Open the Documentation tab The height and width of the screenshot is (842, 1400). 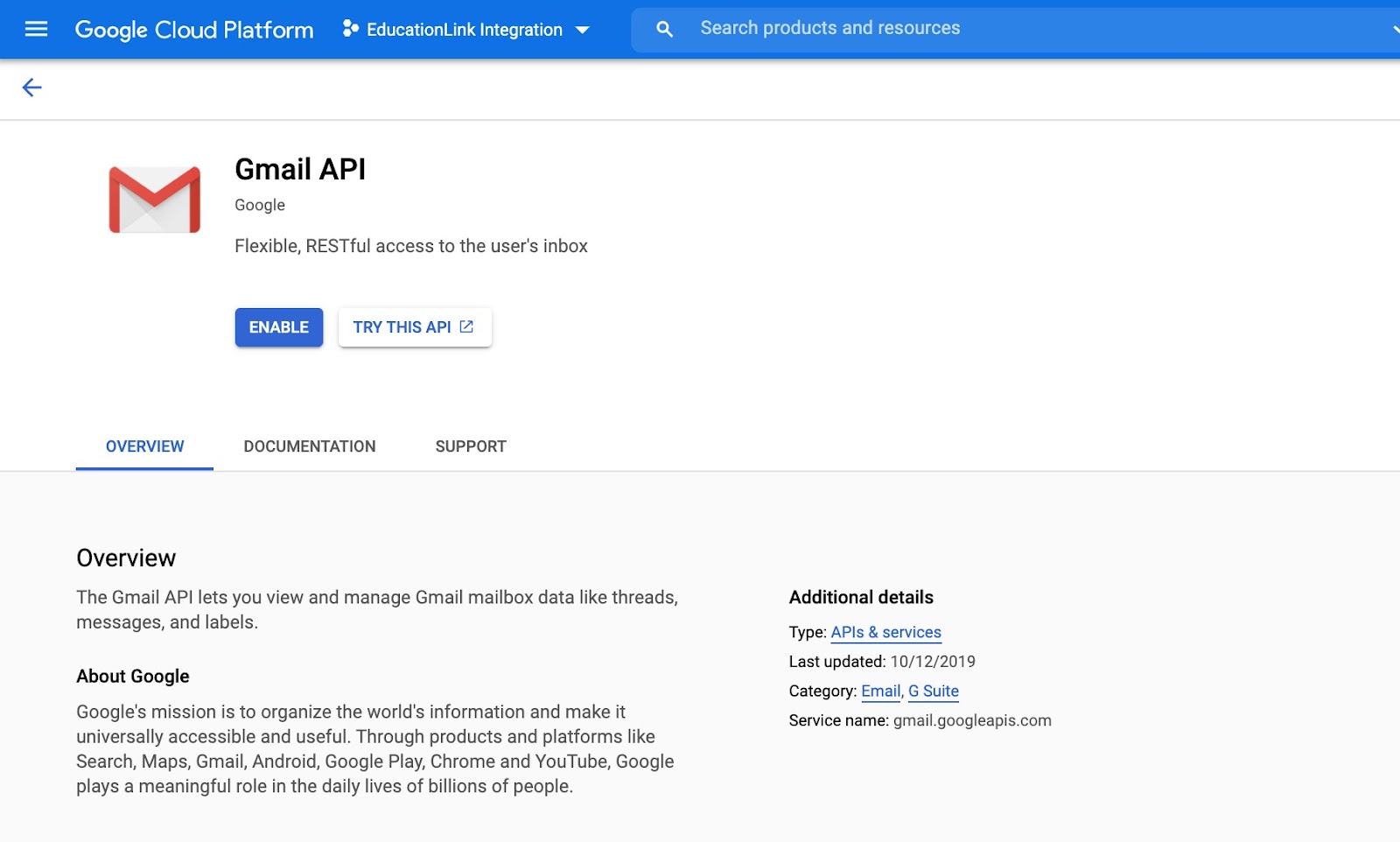click(x=309, y=446)
